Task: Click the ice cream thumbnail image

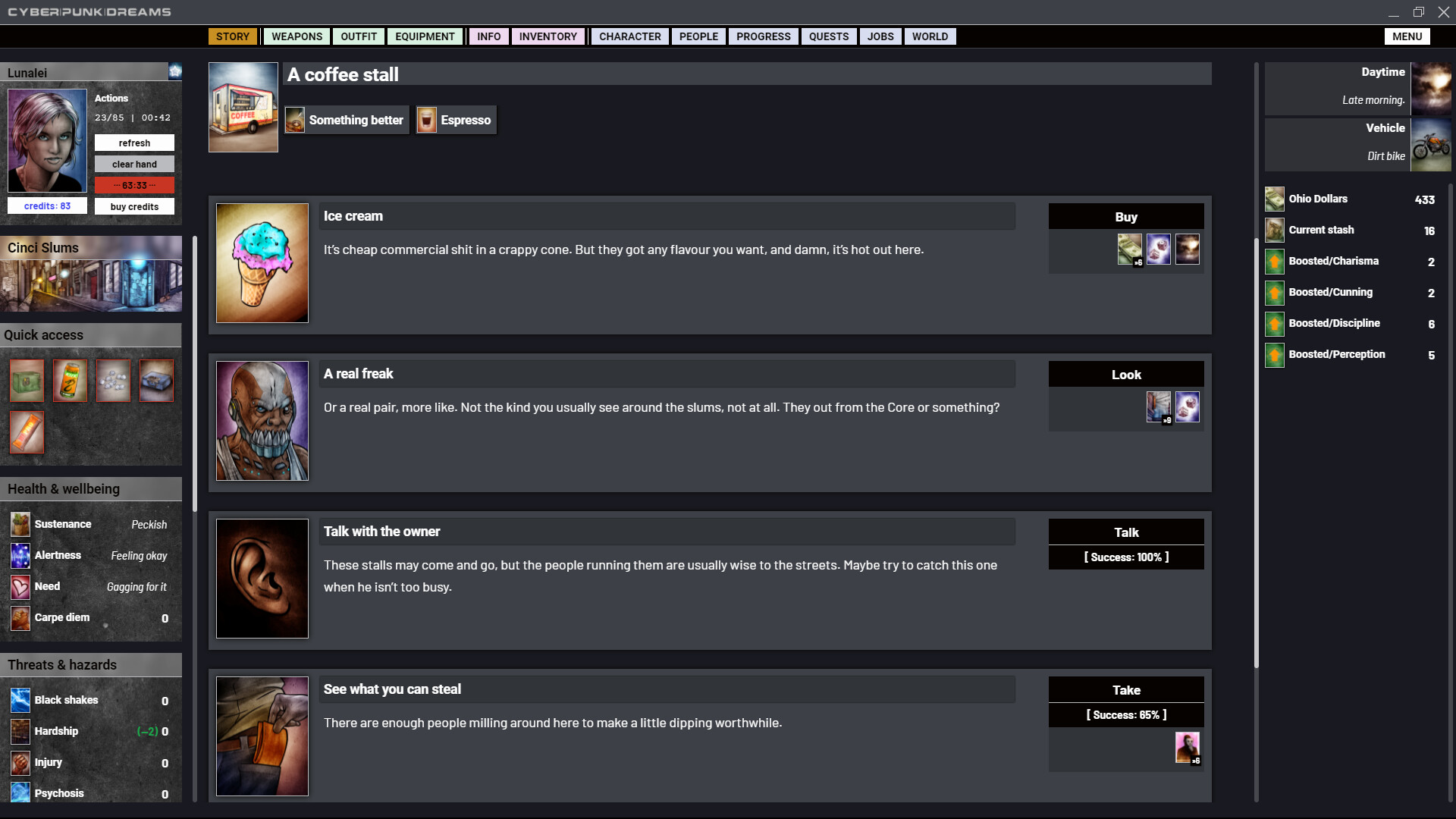Action: [x=262, y=263]
